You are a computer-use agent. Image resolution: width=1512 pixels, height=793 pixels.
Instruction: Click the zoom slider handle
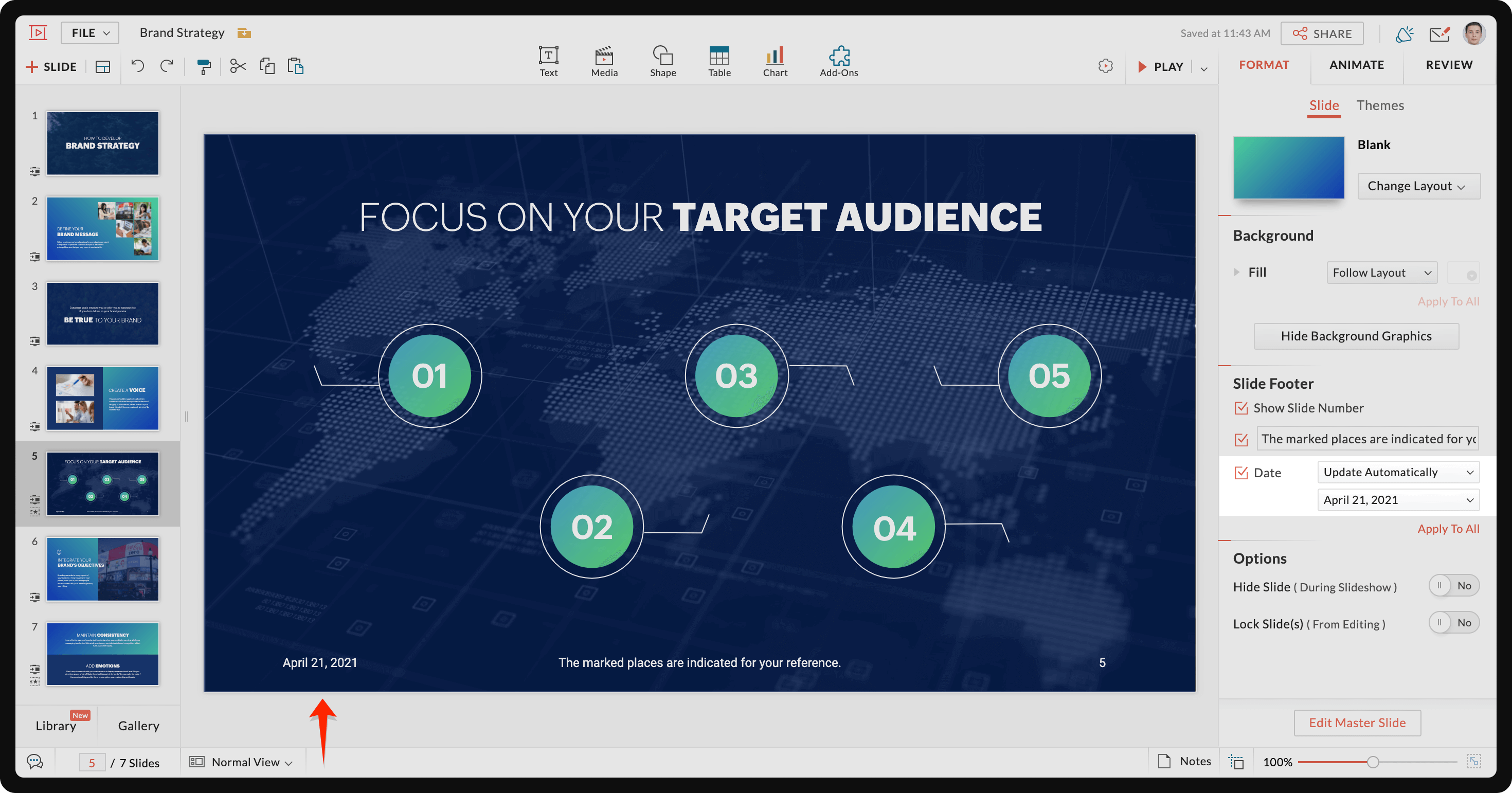pos(1372,762)
